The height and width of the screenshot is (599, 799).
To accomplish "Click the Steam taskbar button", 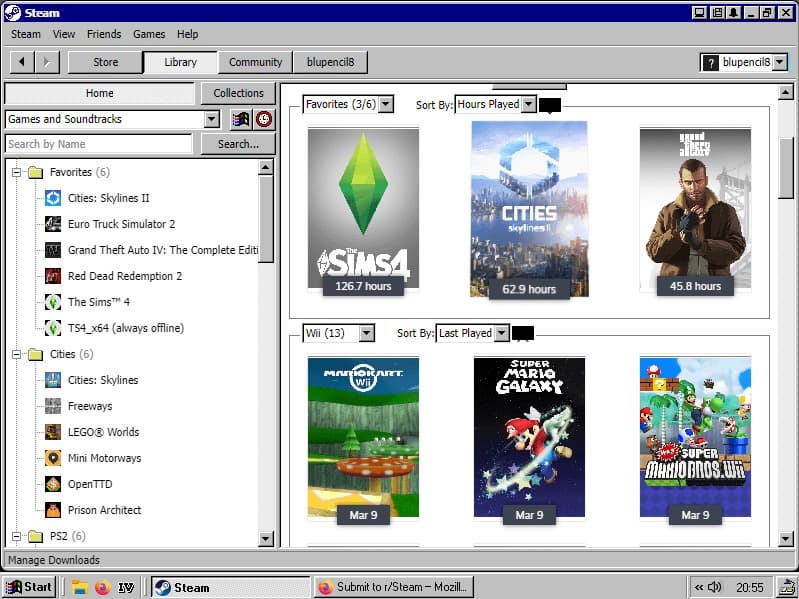I will [x=230, y=587].
